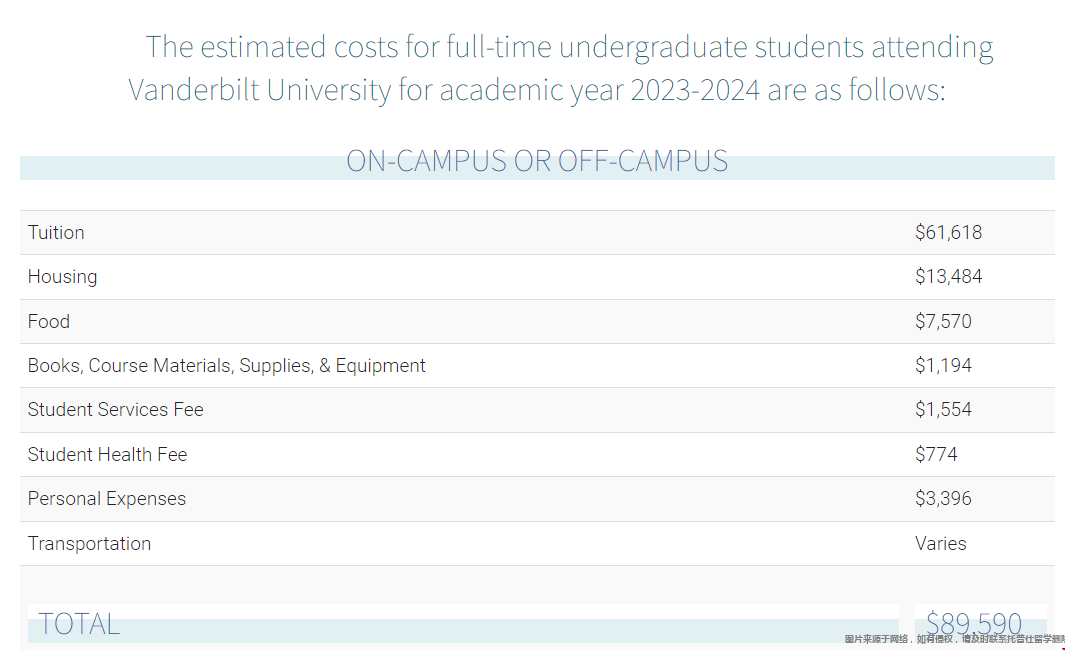Image resolution: width=1065 pixels, height=650 pixels.
Task: Click the TOTAL label
Action: 79,624
